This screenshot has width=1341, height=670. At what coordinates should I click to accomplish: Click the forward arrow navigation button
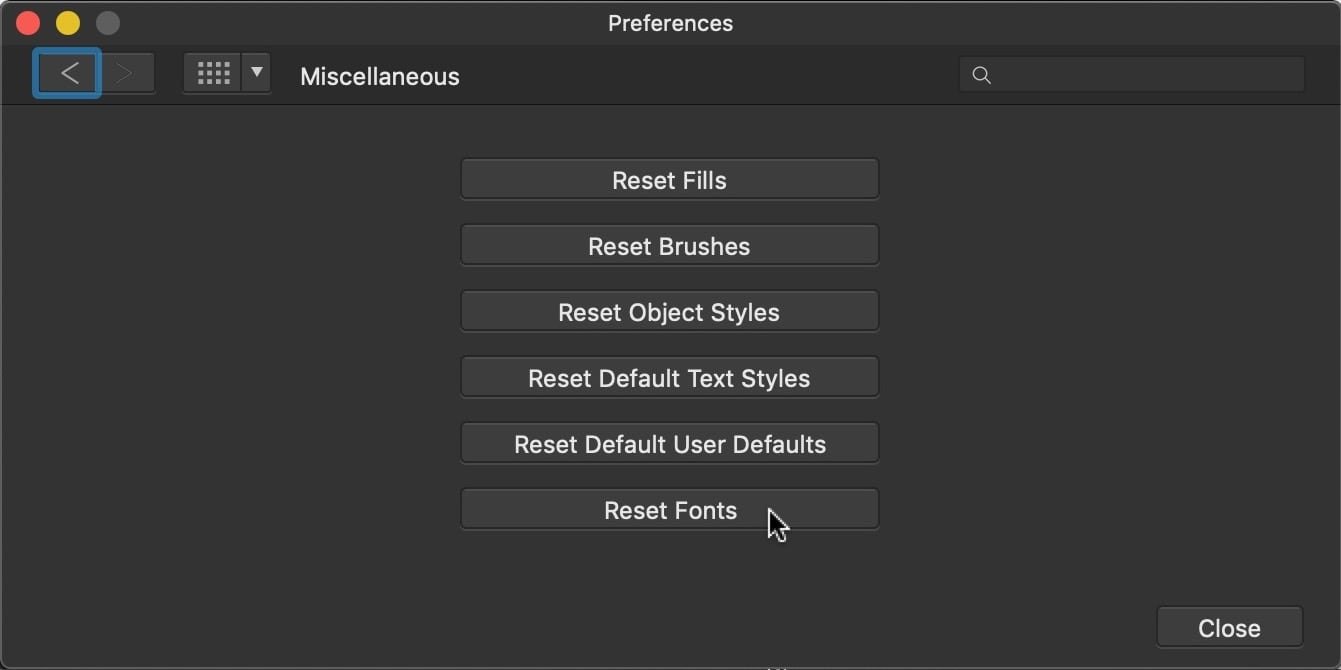click(x=126, y=73)
